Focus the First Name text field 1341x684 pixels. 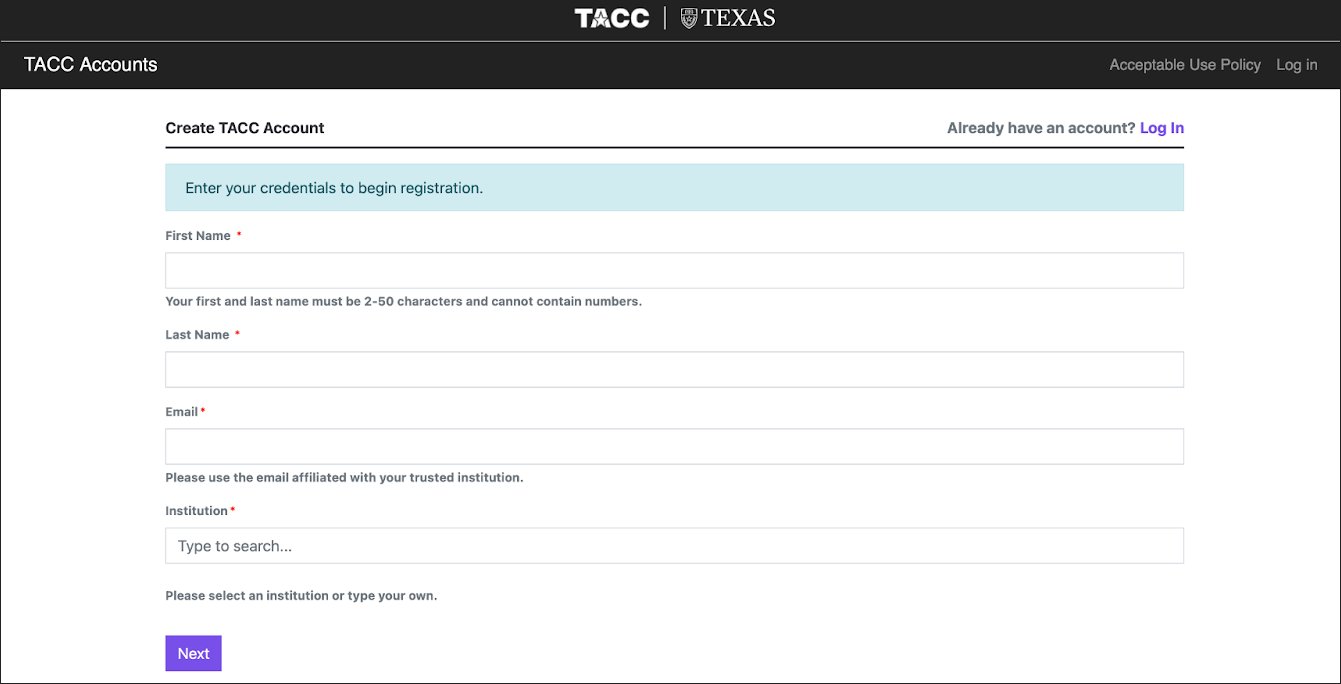pyautogui.click(x=674, y=270)
